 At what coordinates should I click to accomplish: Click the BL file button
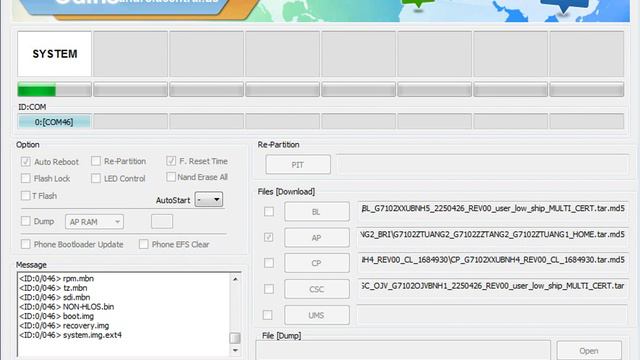coord(317,212)
